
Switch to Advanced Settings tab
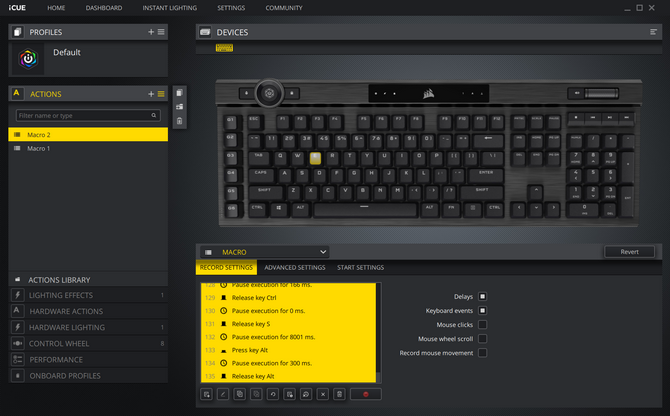[295, 267]
